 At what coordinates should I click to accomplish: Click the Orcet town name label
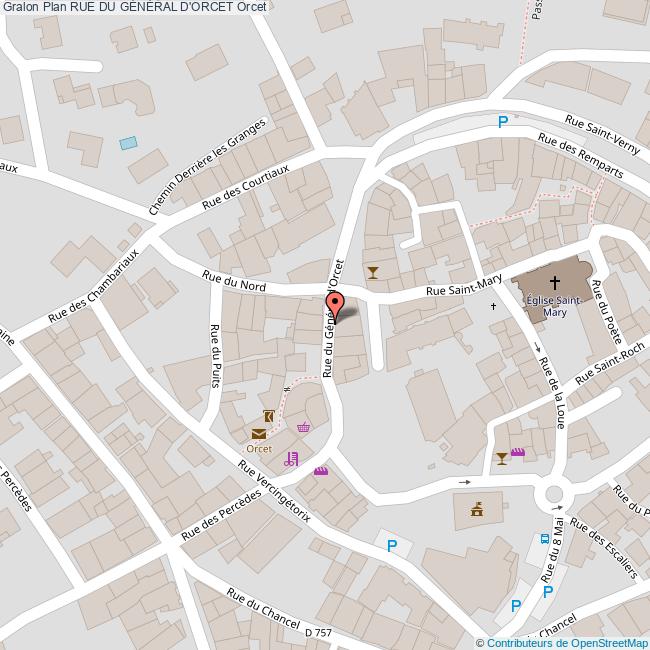(x=259, y=448)
